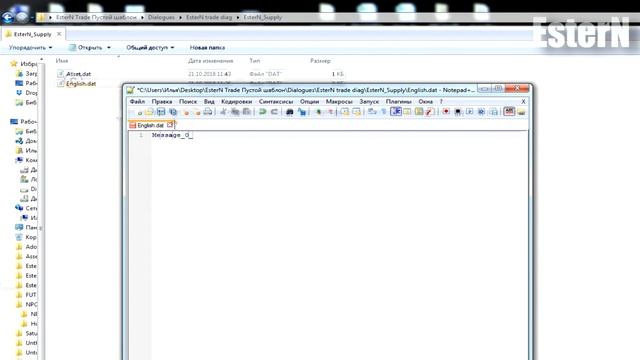Toggle show all characters icon
640x360 pixels.
coord(384,111)
